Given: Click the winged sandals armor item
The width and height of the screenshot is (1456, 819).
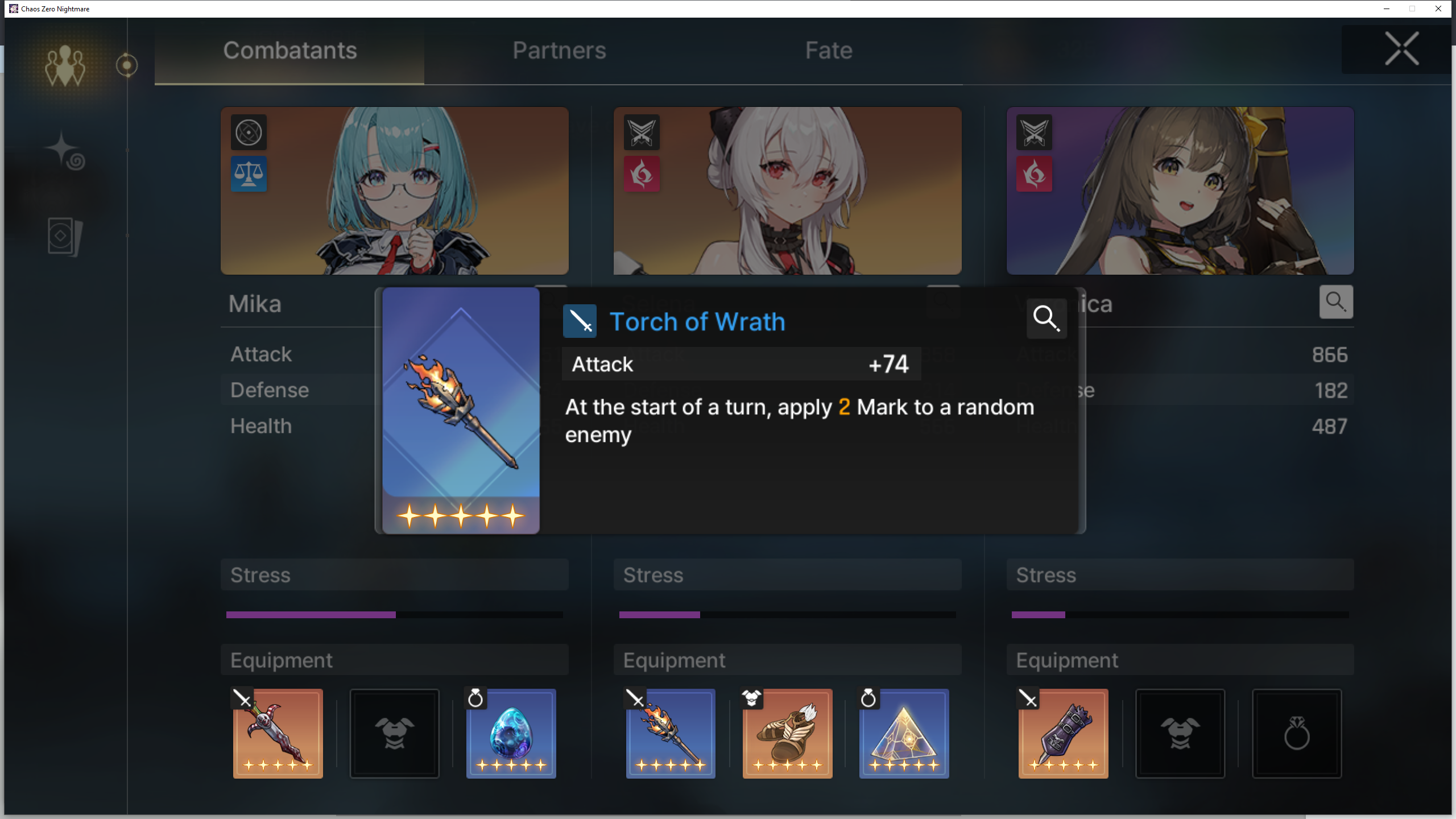Looking at the screenshot, I should click(x=787, y=733).
